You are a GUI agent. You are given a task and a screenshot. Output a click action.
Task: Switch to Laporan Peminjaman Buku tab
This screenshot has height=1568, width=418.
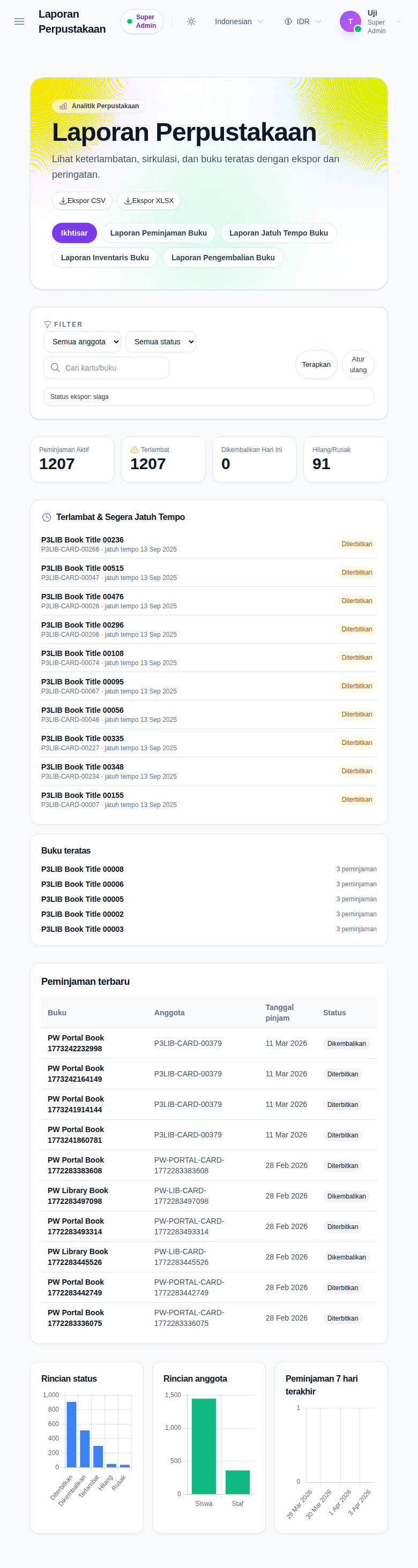coord(159,233)
